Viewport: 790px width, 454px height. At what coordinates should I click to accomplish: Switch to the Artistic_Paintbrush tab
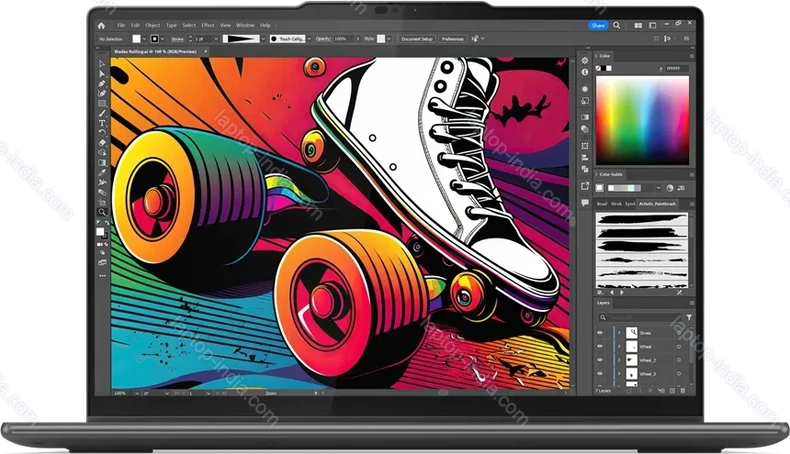(658, 203)
